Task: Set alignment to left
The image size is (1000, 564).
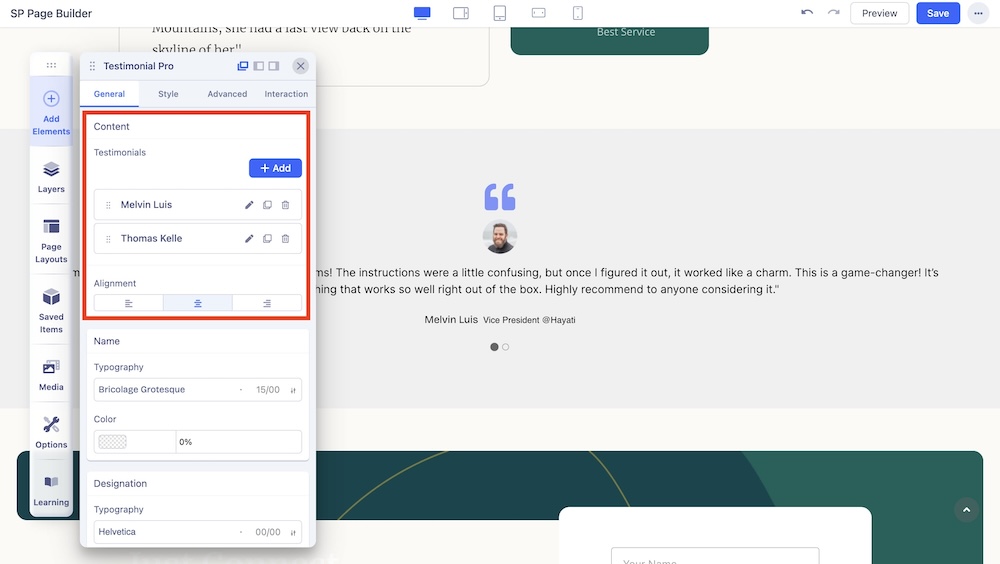Action: [129, 303]
